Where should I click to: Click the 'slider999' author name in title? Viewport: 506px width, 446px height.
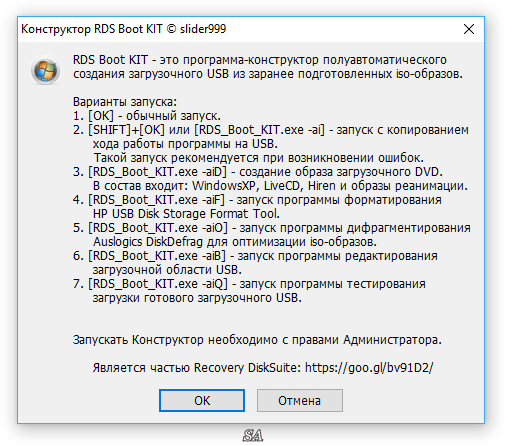coord(203,29)
